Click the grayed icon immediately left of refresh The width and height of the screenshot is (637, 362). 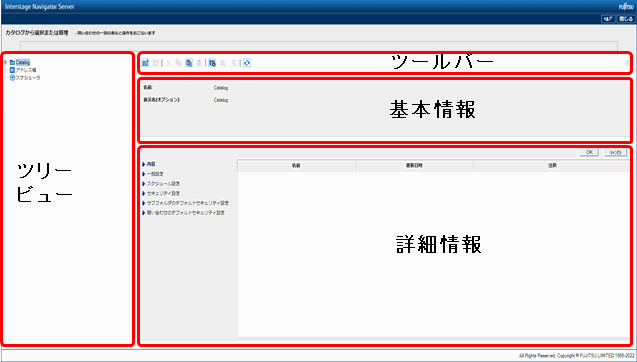[x=234, y=63]
